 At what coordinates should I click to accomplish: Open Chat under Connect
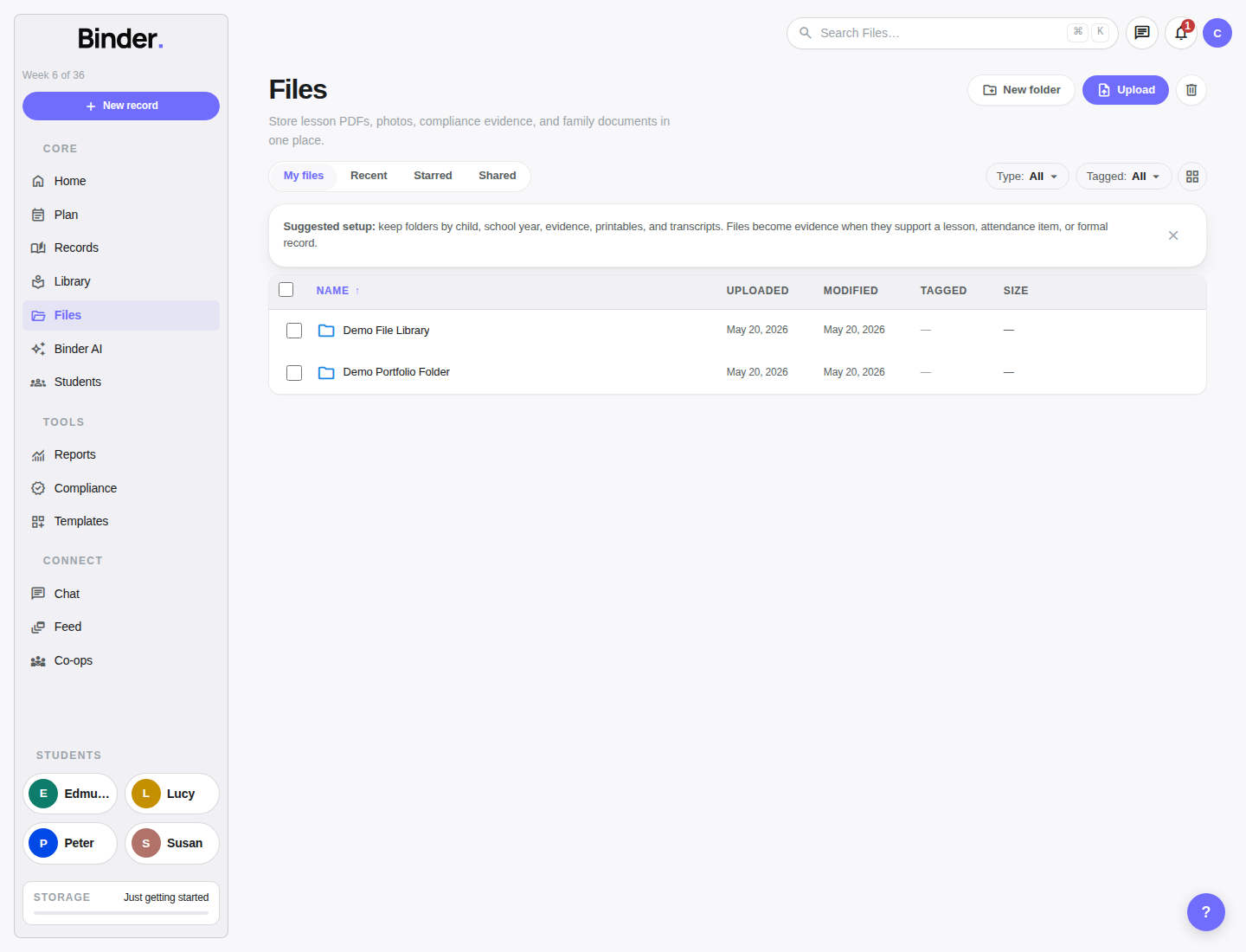[x=120, y=594]
